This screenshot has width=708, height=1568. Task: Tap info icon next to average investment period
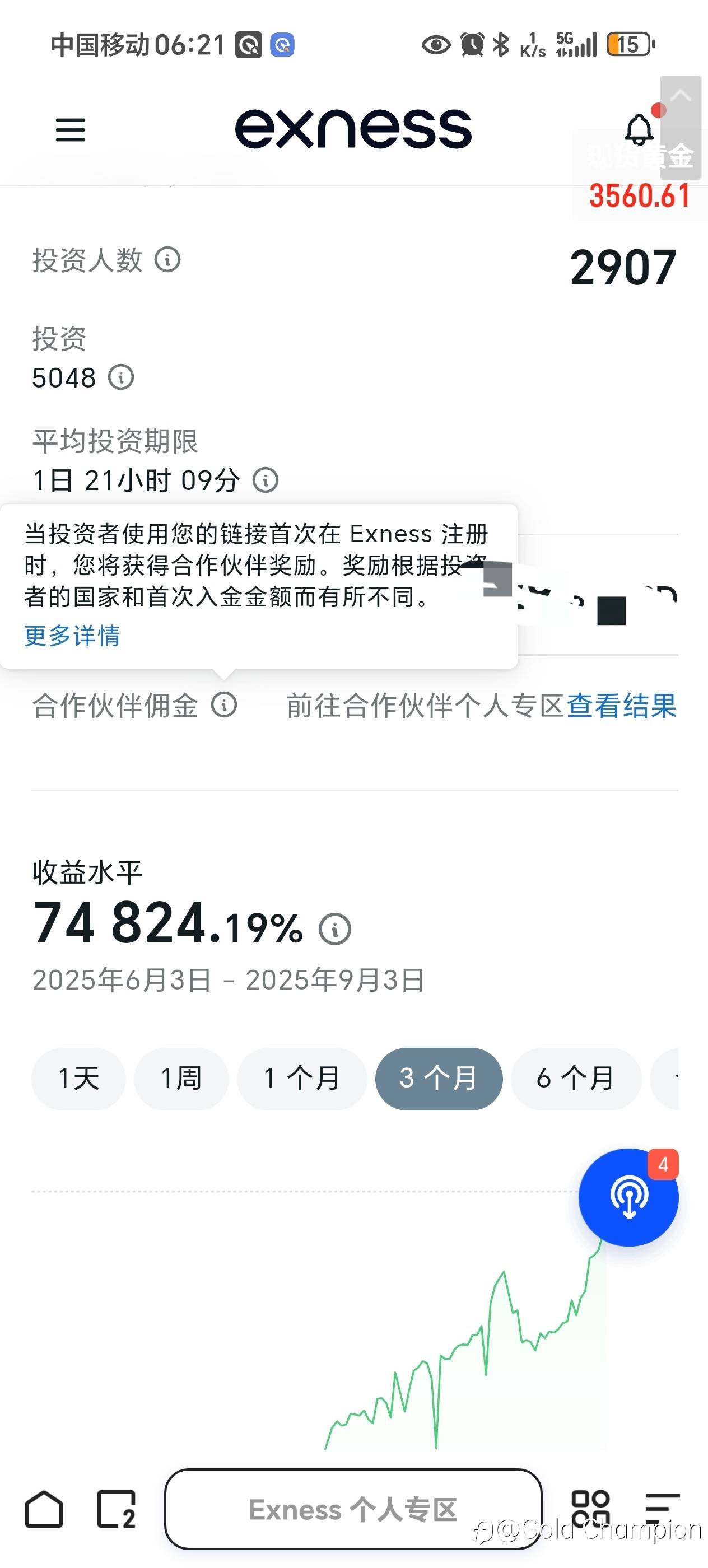(x=265, y=480)
